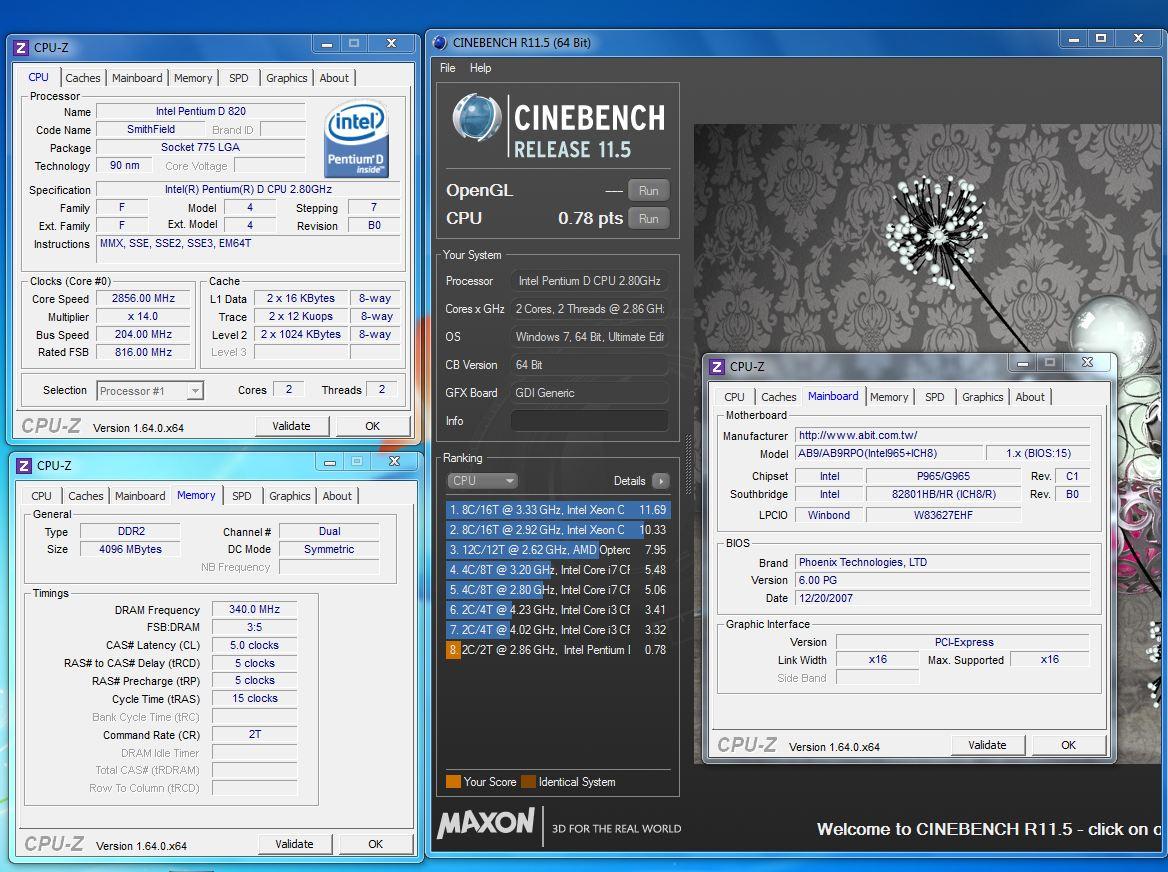The image size is (1168, 872).
Task: Click the CPU-Z purple Z icon in the top-left CPU window
Action: point(21,48)
